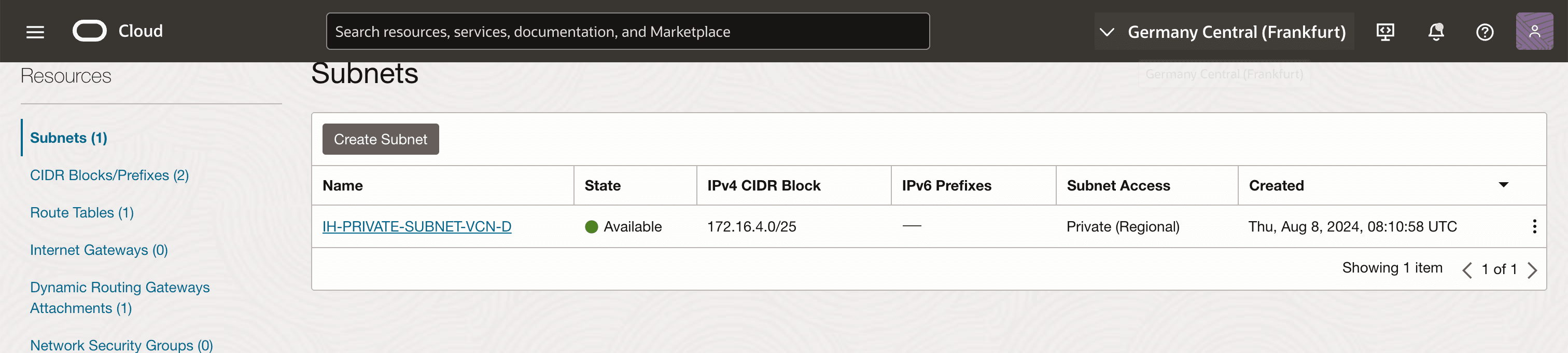
Task: Select Subnets (1) in Resources
Action: tap(69, 138)
